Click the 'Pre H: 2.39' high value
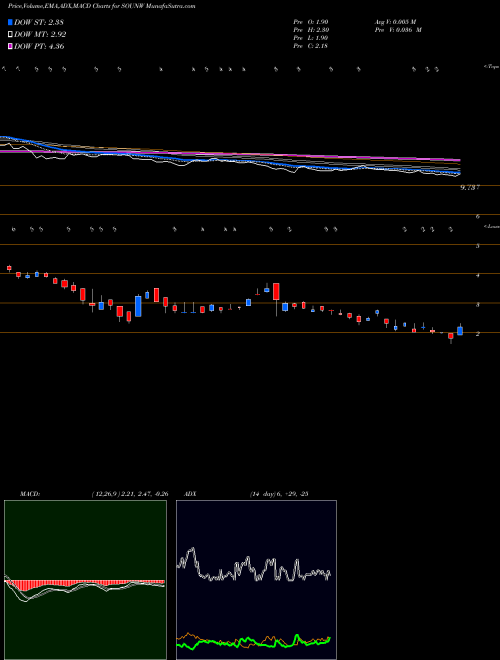This screenshot has height=660, width=500. [x=311, y=30]
